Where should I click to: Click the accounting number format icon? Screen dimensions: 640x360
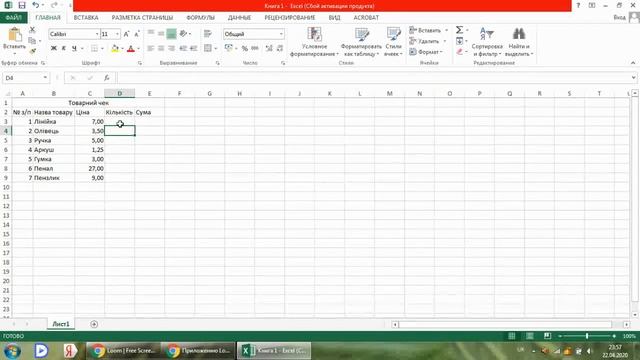[229, 48]
